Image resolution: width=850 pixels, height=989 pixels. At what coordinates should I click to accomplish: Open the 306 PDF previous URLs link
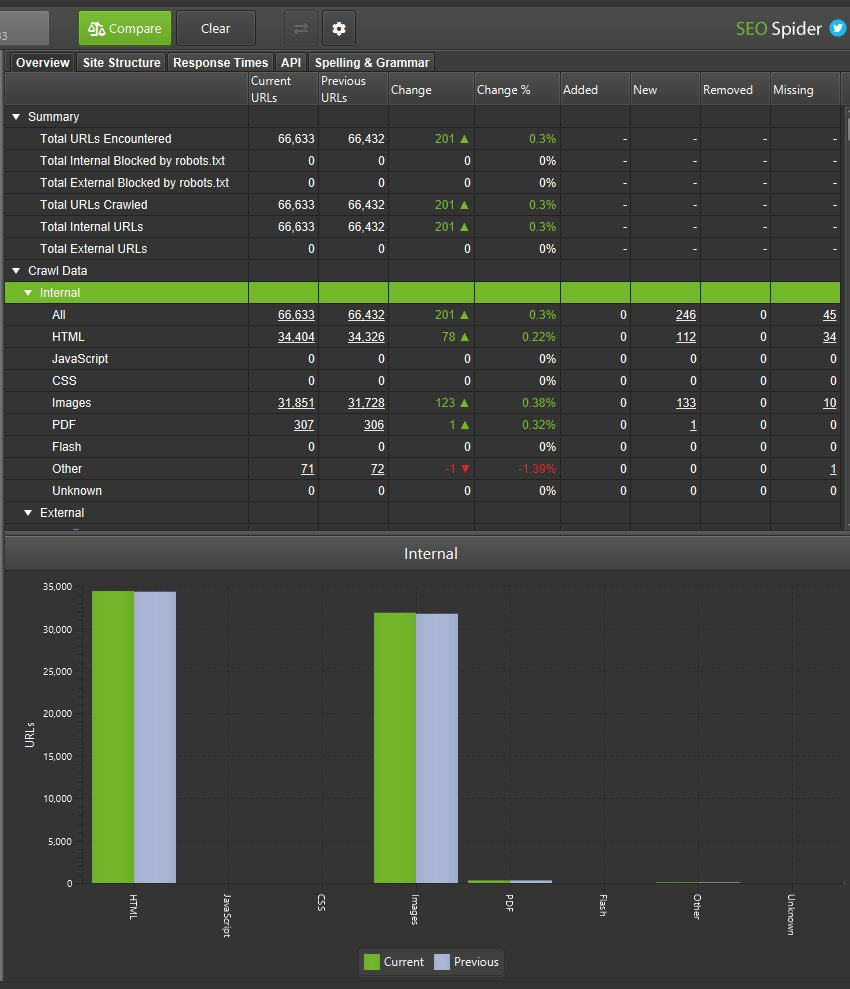coord(373,424)
